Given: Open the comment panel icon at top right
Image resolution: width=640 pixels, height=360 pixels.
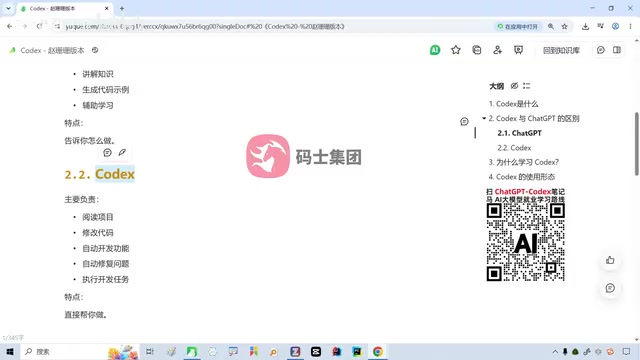Looking at the screenshot, I should 600,50.
